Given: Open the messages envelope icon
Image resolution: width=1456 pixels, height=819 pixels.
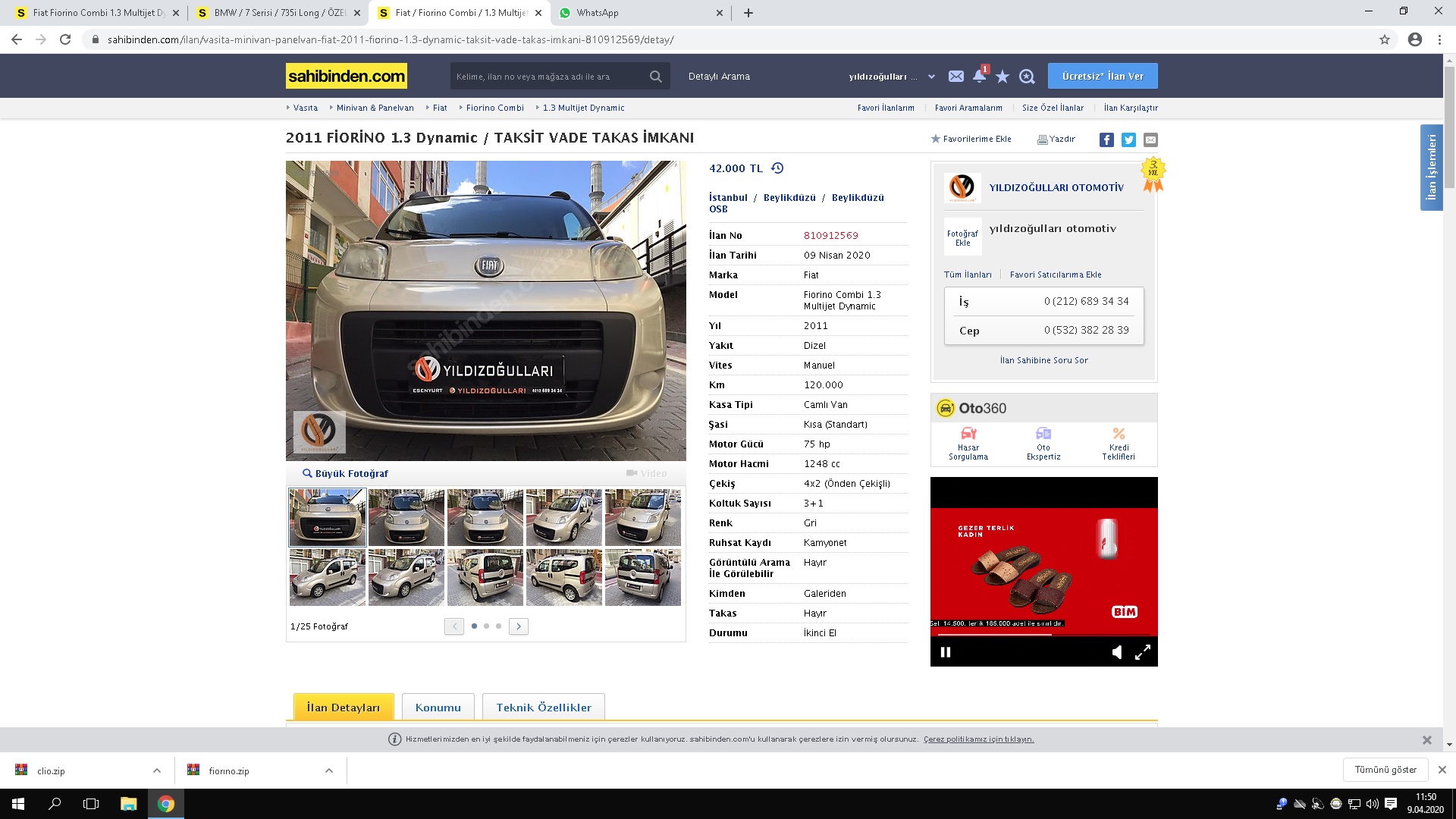Looking at the screenshot, I should click(955, 77).
